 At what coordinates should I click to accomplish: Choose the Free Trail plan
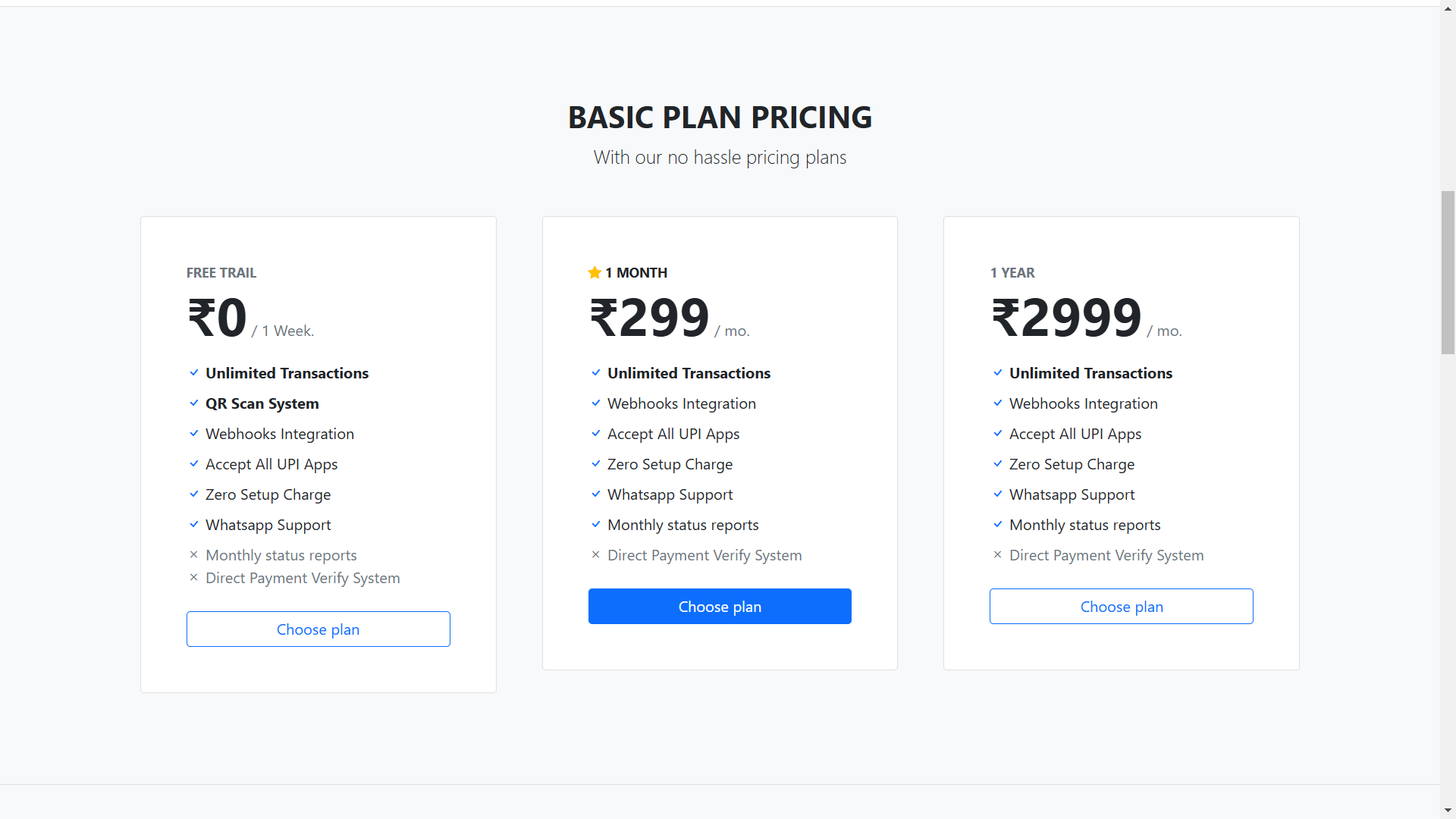[318, 629]
